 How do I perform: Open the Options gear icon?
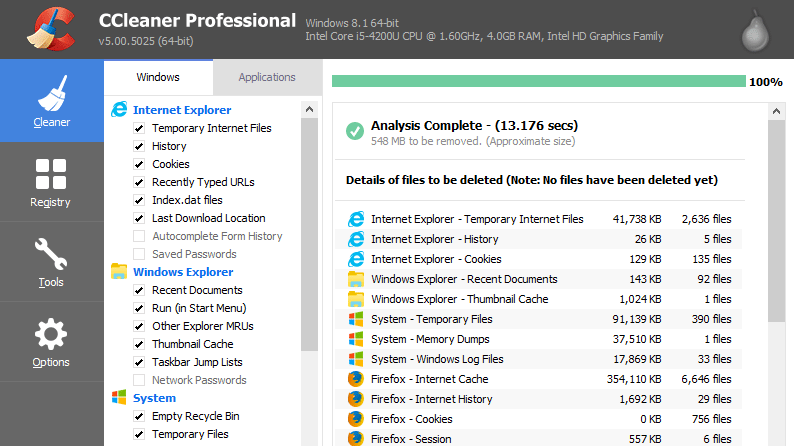(51, 334)
